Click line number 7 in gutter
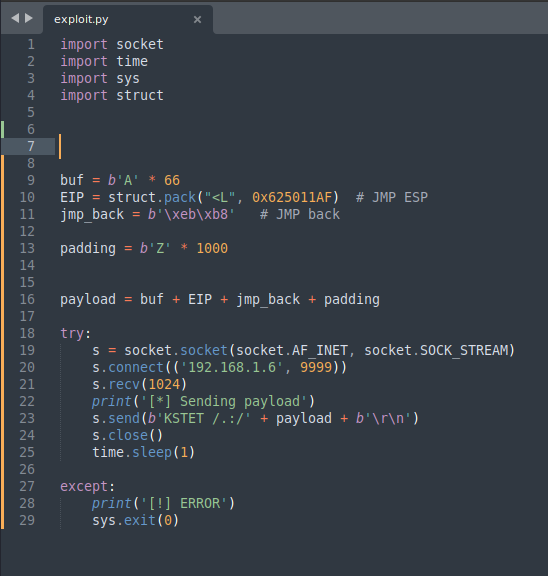Viewport: 548px width, 576px height. 31,147
